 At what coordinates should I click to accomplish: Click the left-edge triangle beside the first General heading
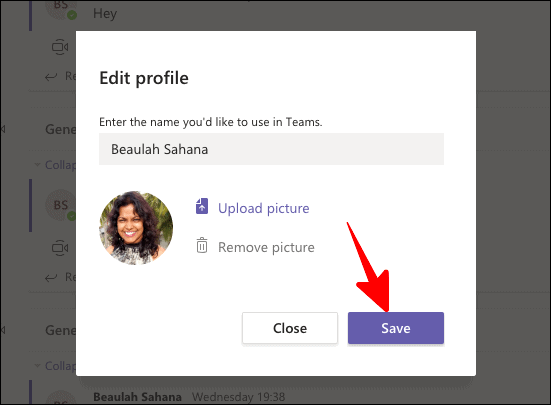click(3, 129)
